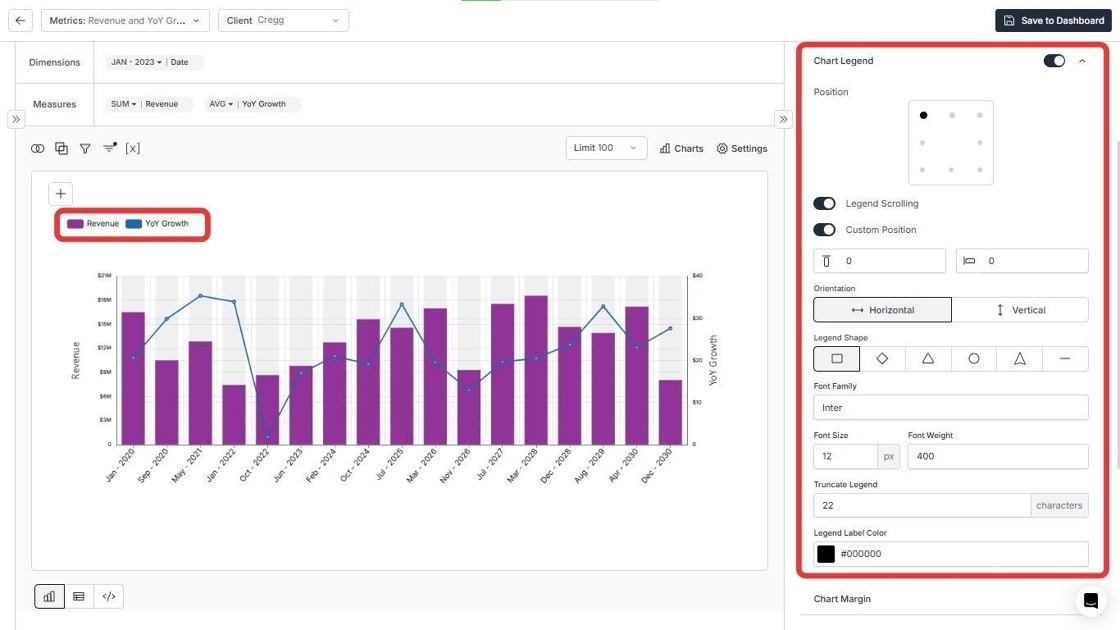
Task: Open the join datasets icon
Action: [37, 149]
